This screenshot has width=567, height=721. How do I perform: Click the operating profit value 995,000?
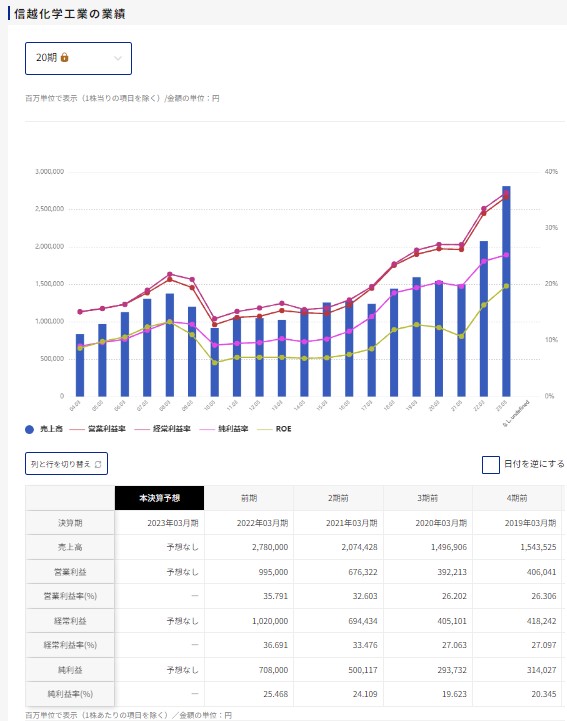click(273, 572)
